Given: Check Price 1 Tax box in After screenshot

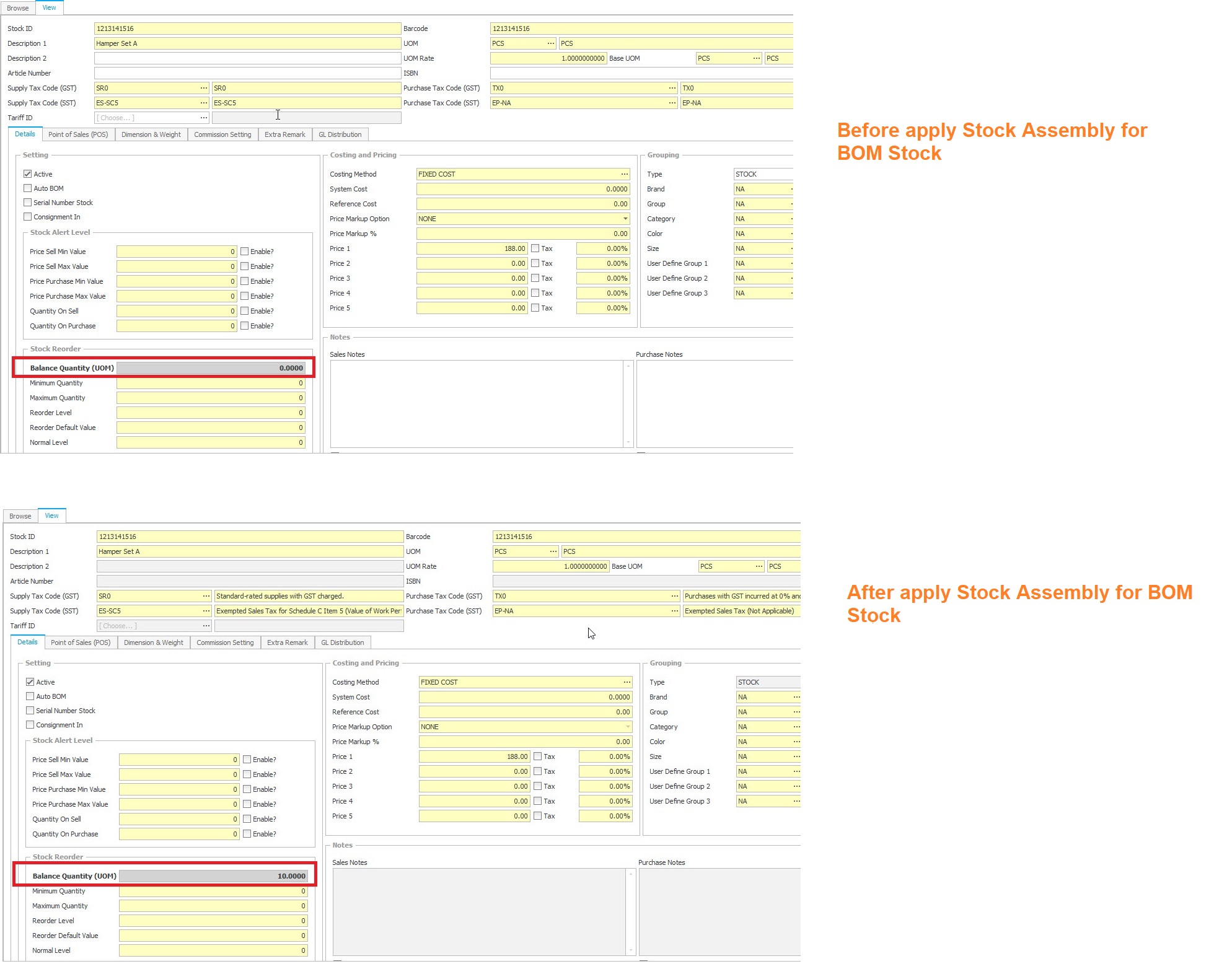Looking at the screenshot, I should 538,756.
